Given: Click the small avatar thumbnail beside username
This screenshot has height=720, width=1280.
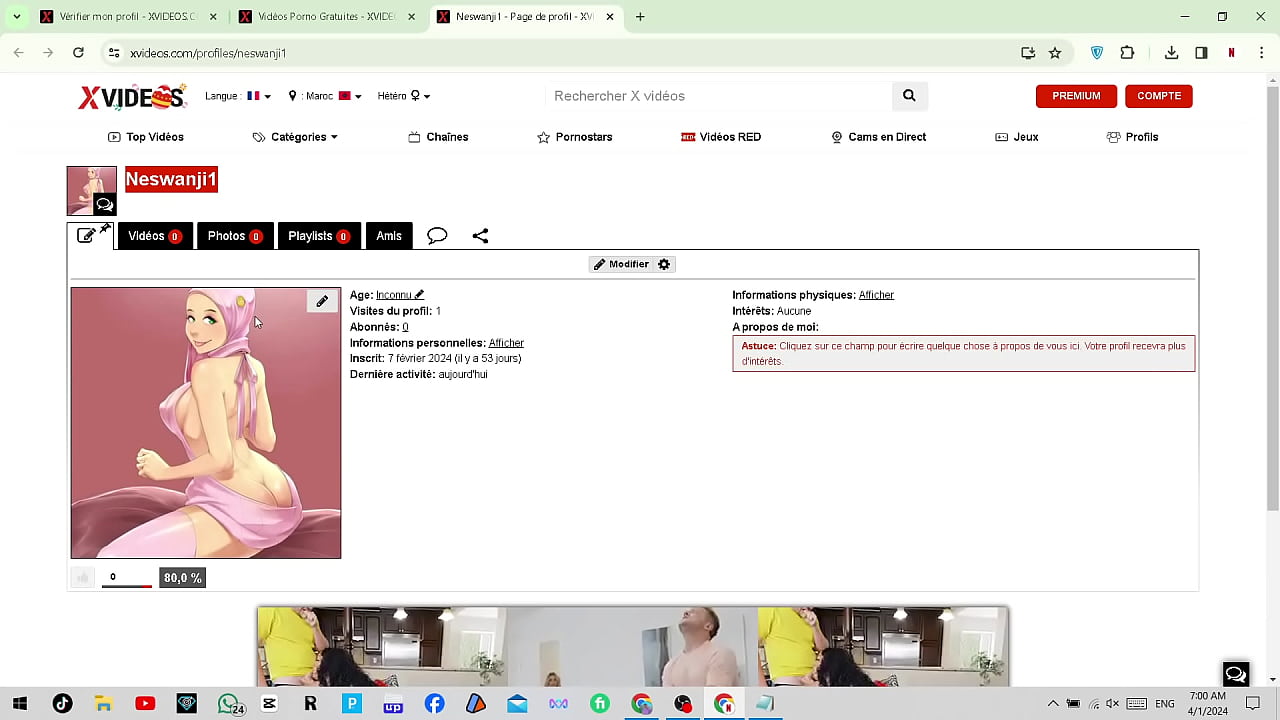Looking at the screenshot, I should pyautogui.click(x=92, y=191).
